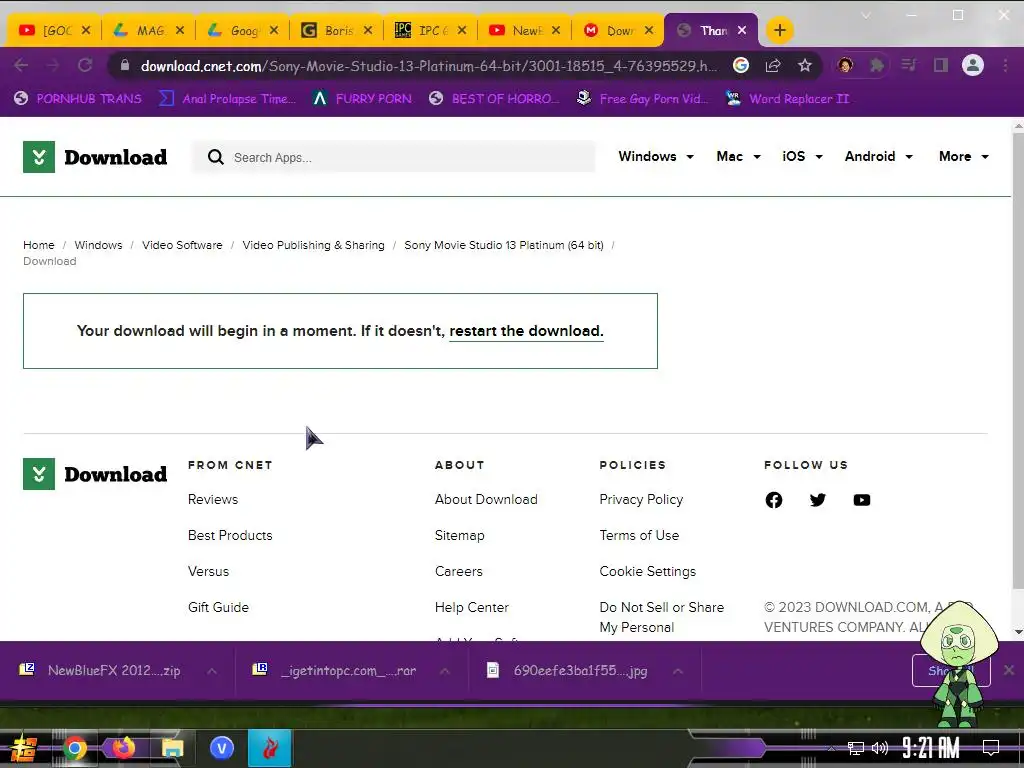Open the Word Replacer II bookmark
Viewport: 1024px width, 768px height.
point(788,99)
